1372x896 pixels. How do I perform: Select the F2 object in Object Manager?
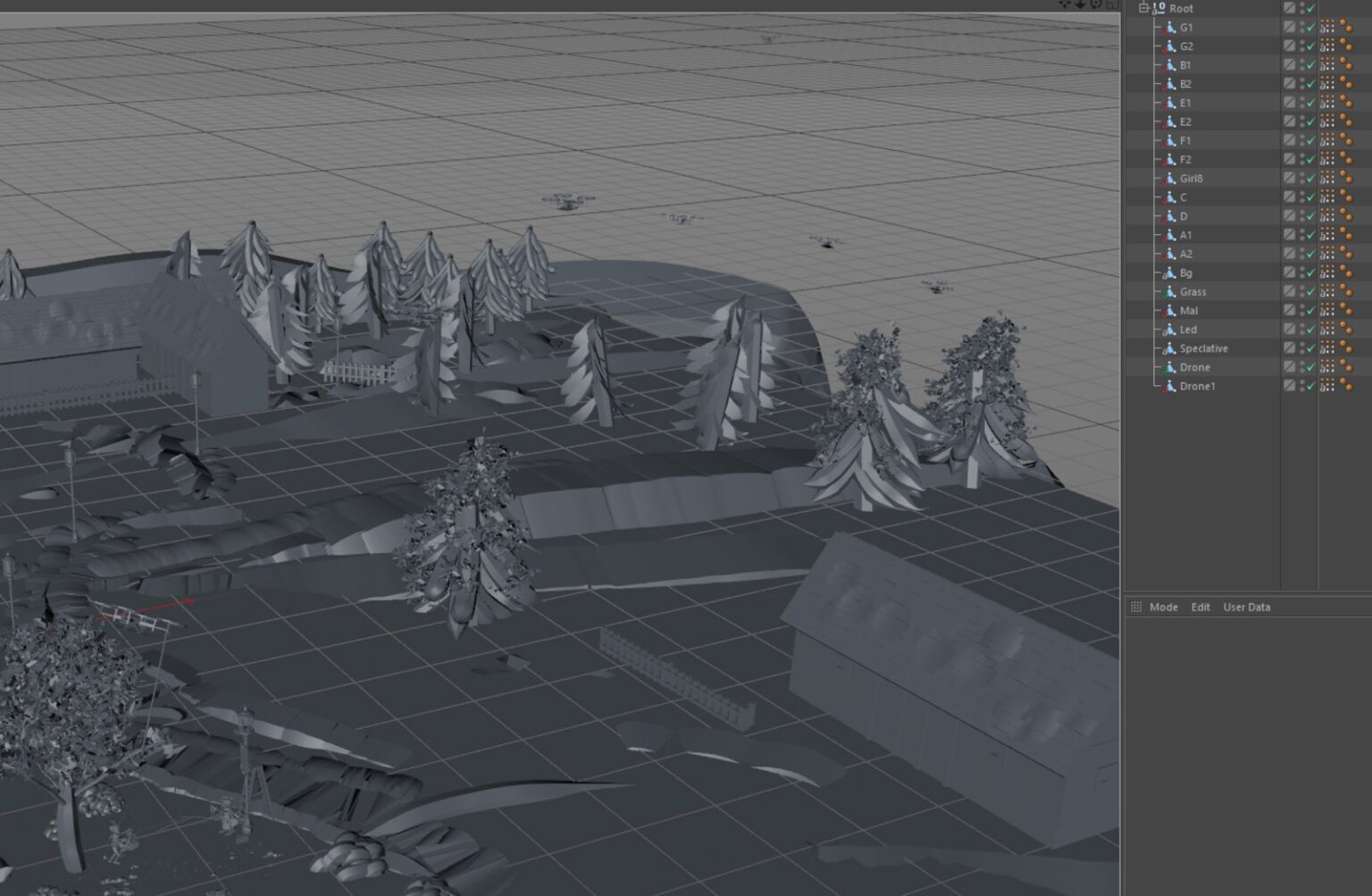1188,159
